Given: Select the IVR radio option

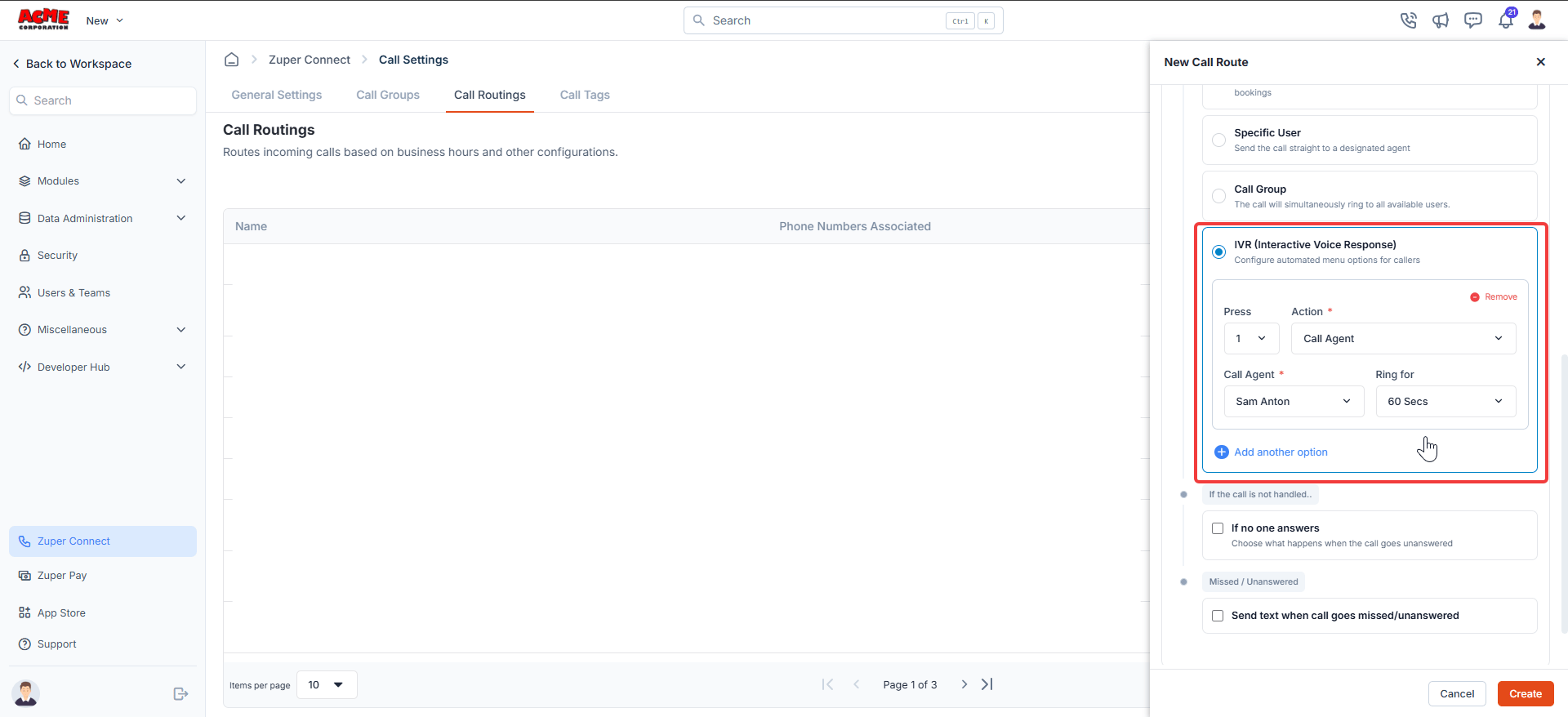Looking at the screenshot, I should point(1218,252).
